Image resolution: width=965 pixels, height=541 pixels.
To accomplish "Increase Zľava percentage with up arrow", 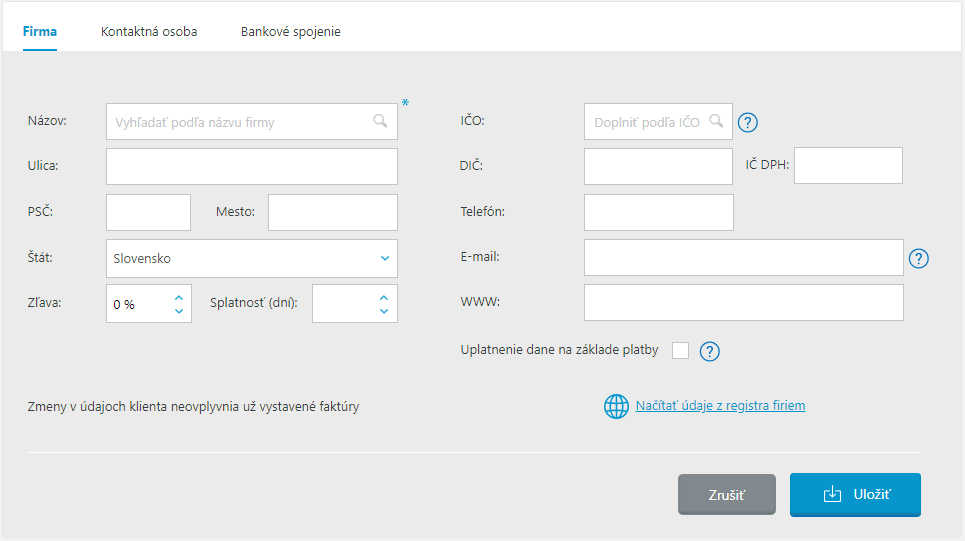I will tap(179, 297).
